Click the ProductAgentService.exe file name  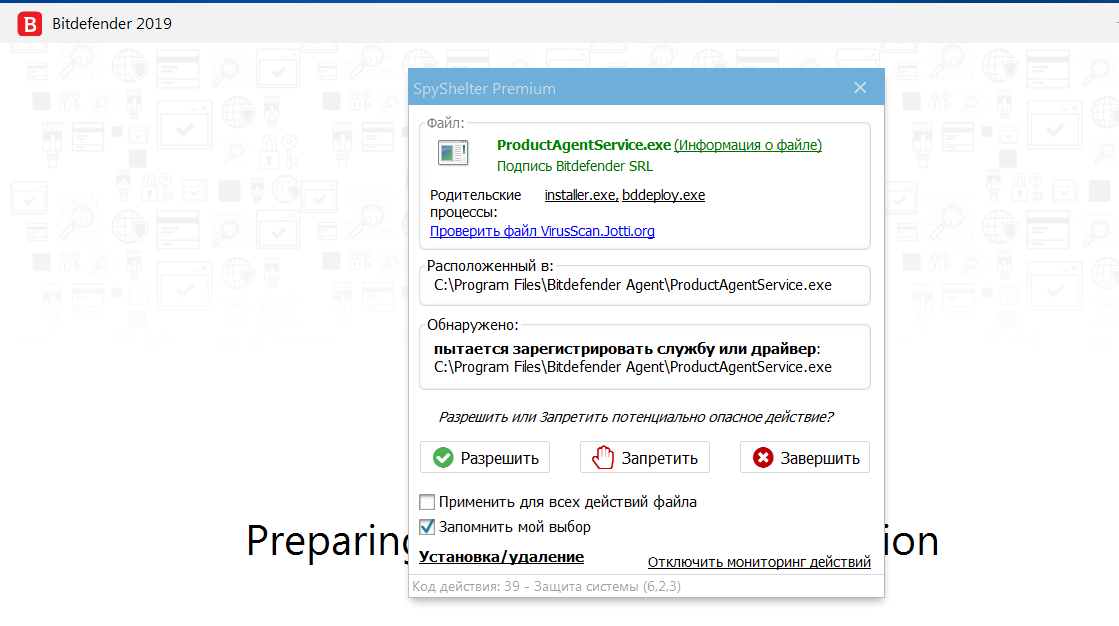pos(584,145)
